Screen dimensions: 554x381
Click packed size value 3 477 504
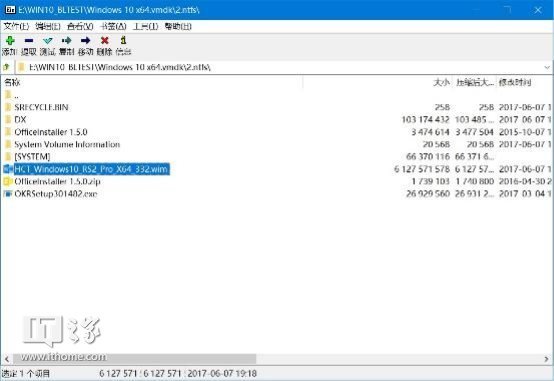474,132
